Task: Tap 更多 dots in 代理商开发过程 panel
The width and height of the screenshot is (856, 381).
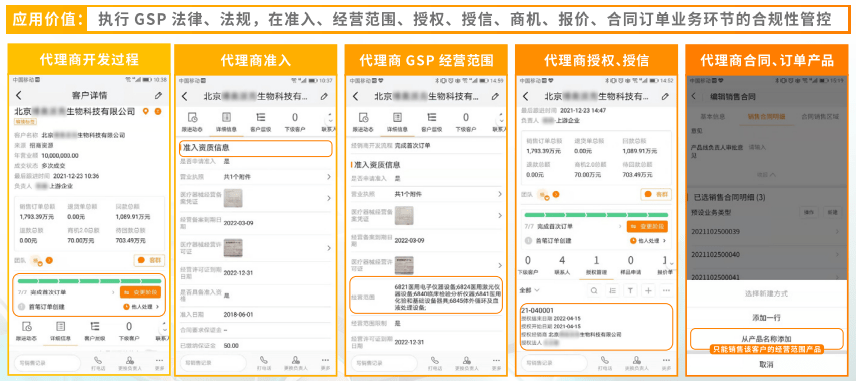Action: (159, 363)
